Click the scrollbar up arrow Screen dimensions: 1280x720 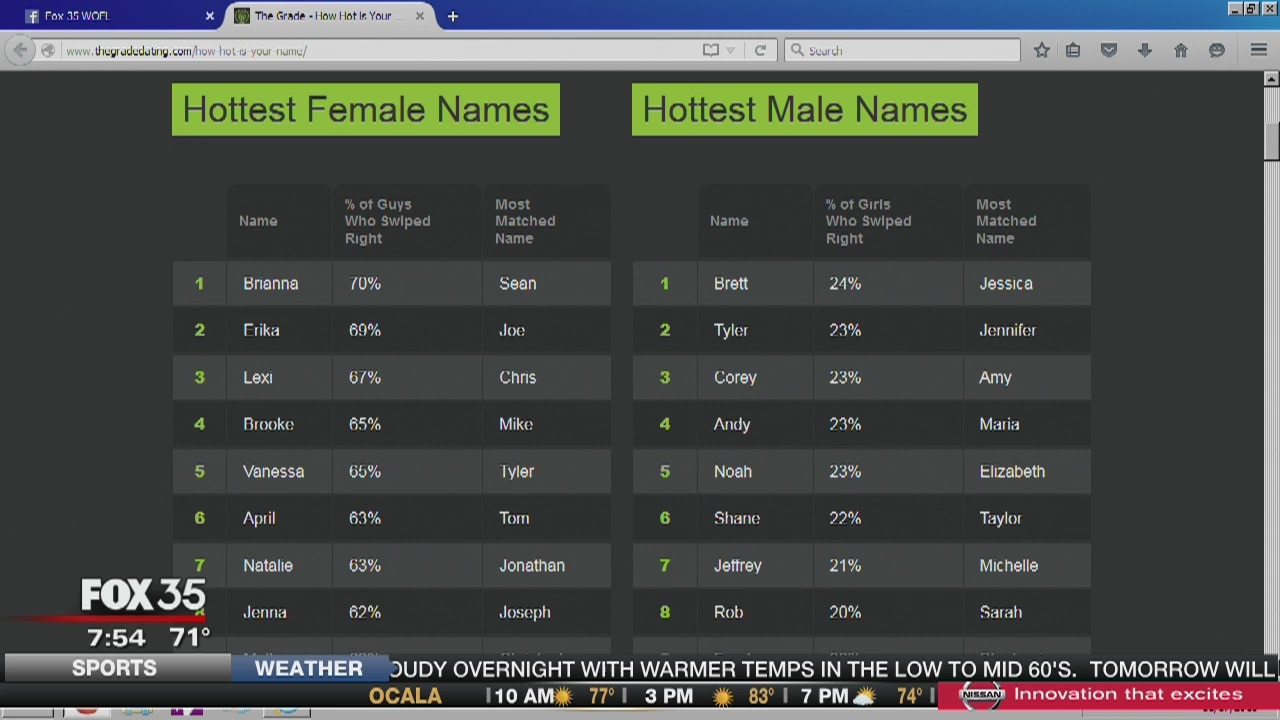tap(1271, 79)
